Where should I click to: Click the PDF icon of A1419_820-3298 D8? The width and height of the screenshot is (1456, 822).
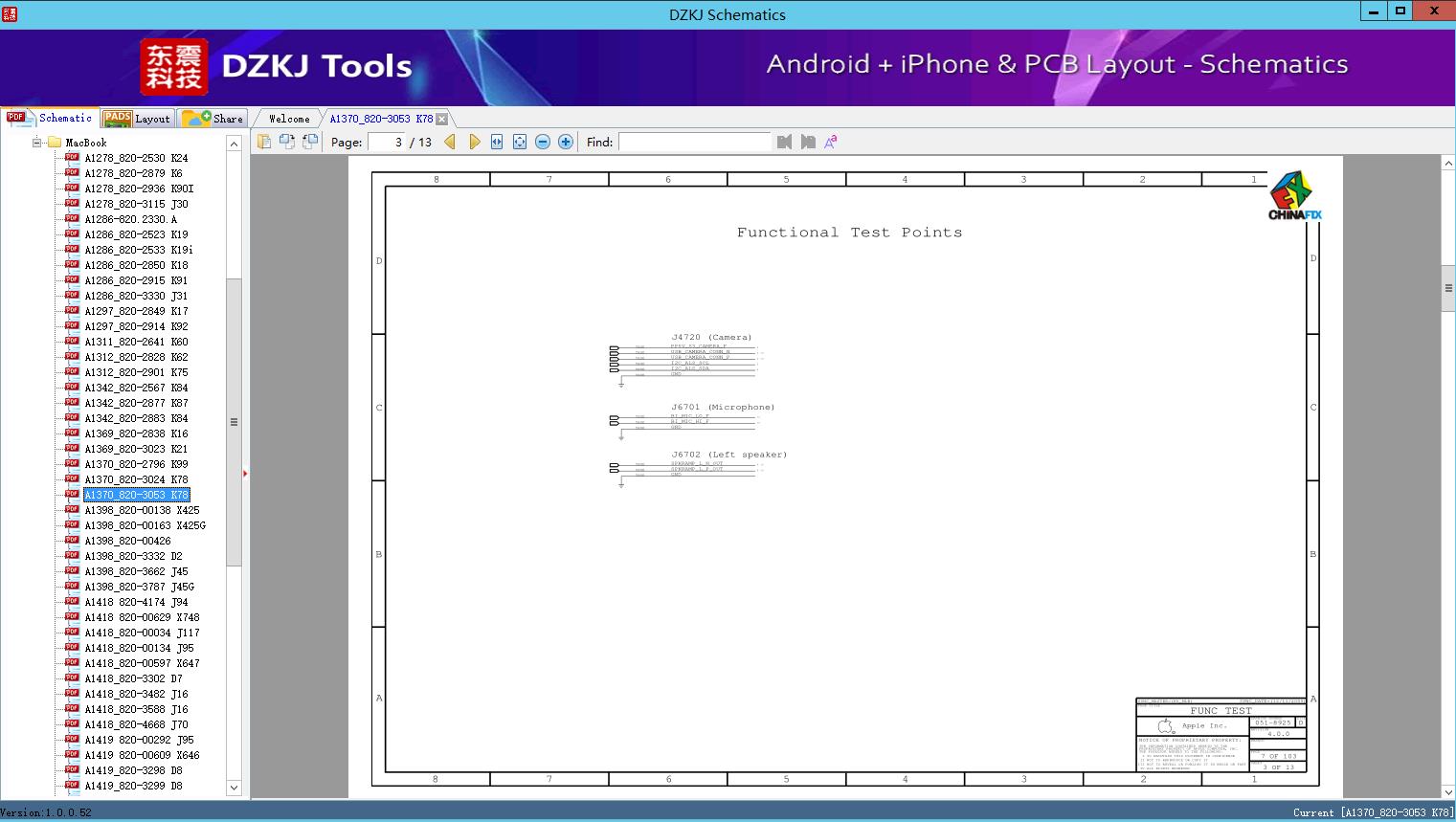pyautogui.click(x=72, y=770)
